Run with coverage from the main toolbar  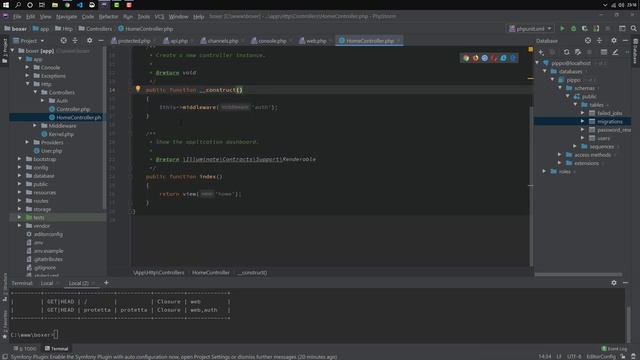584,29
